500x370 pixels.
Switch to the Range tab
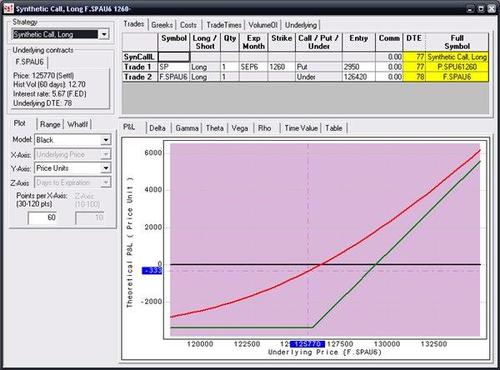coord(50,124)
